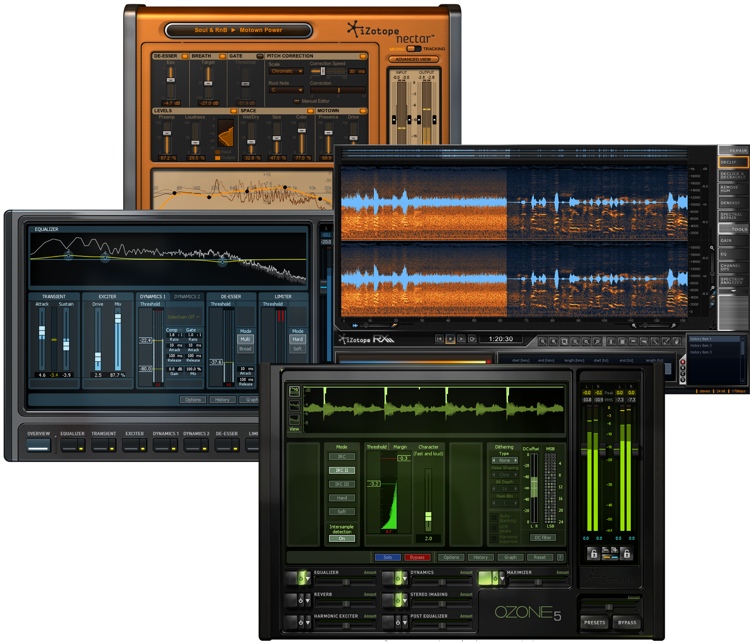Open the Scale Chromatic dropdown in Nectar

(286, 71)
